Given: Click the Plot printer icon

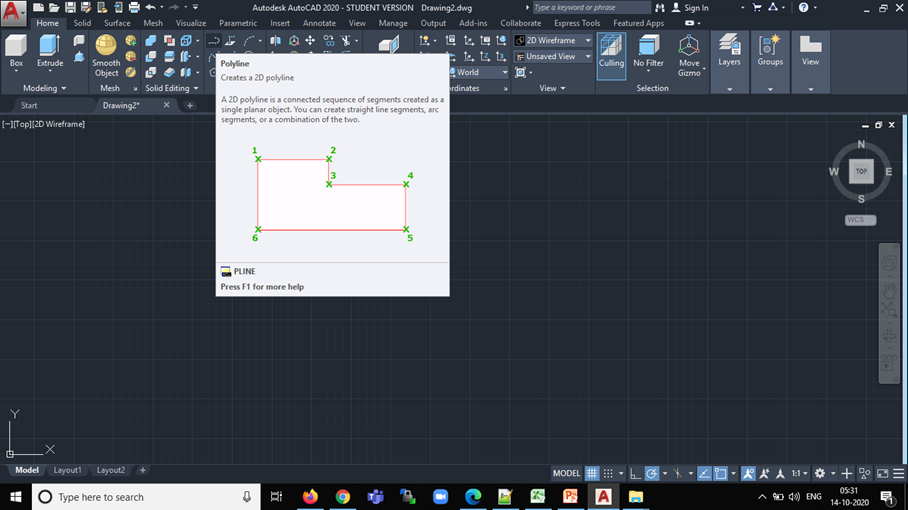Looking at the screenshot, I should click(134, 8).
